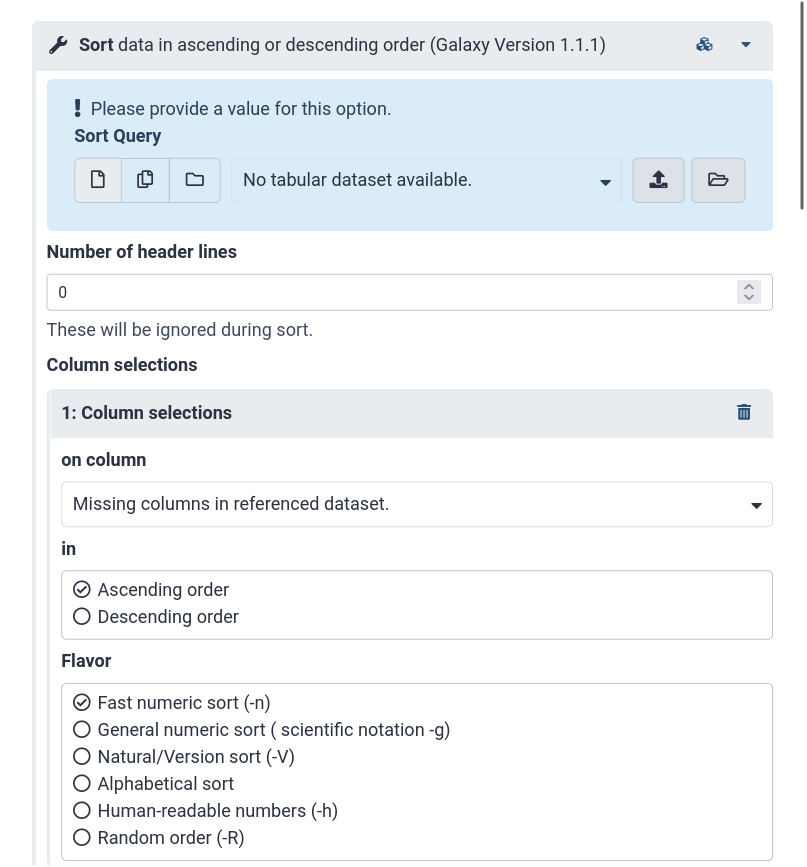This screenshot has width=807, height=867.
Task: Click the wrench icon in the Sort header
Action: [x=58, y=44]
